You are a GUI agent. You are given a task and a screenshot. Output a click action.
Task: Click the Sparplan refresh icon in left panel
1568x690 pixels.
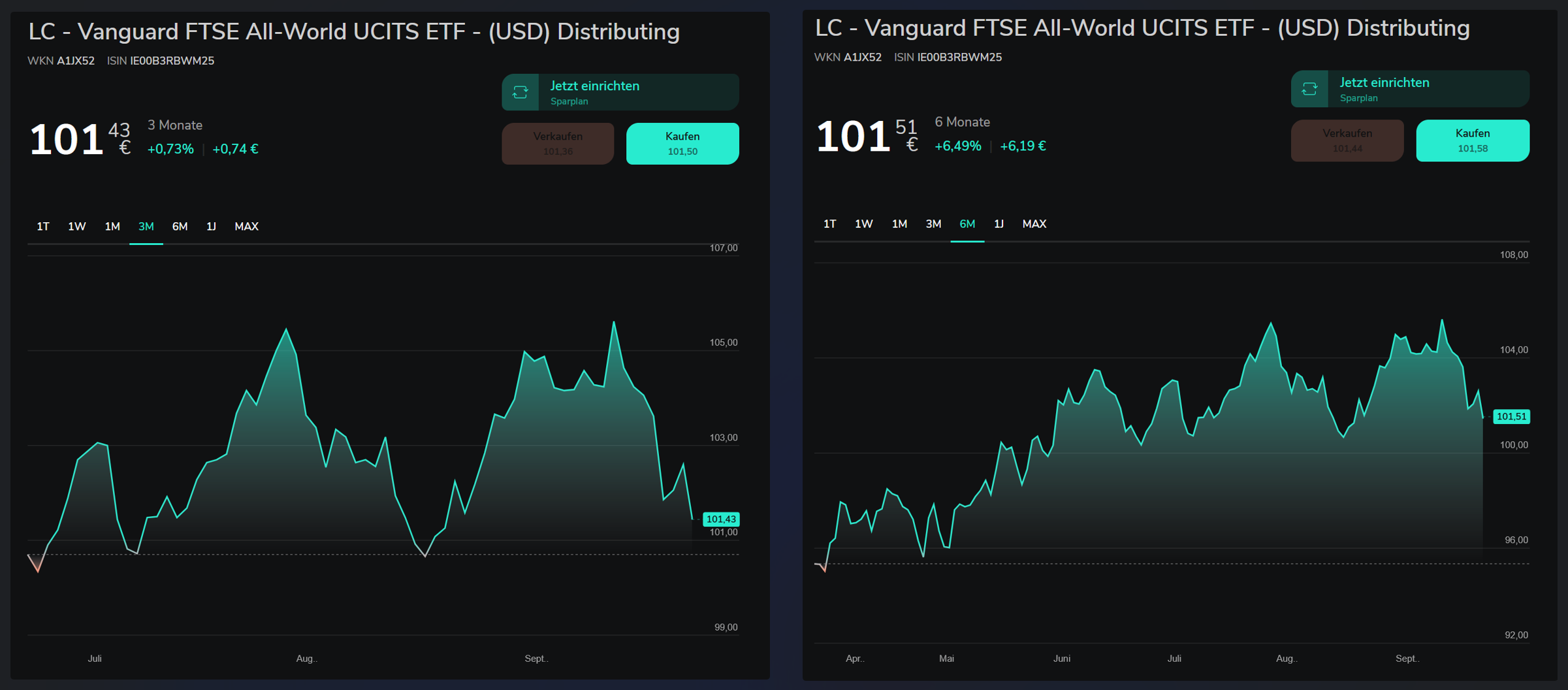click(x=520, y=93)
